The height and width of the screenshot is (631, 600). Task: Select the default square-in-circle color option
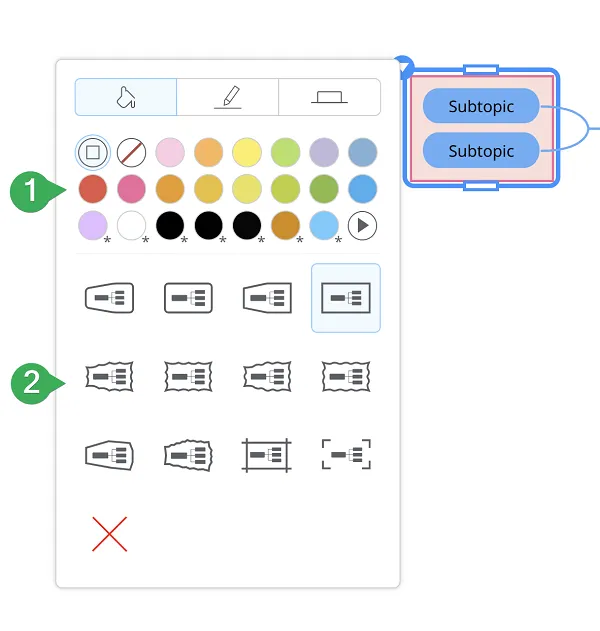coord(93,153)
